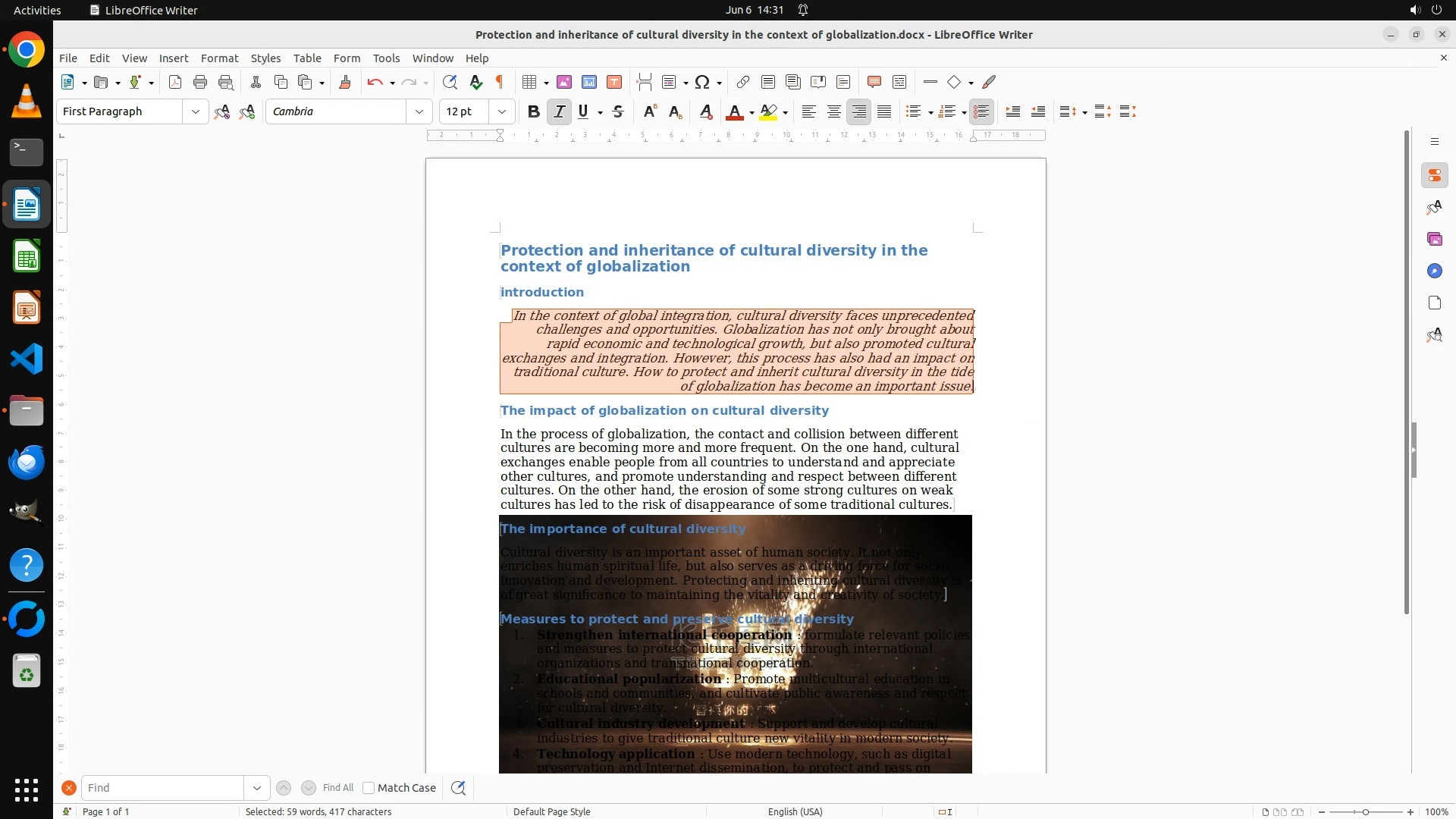Toggle Bold formatting button
1456x819 pixels.
point(534,112)
